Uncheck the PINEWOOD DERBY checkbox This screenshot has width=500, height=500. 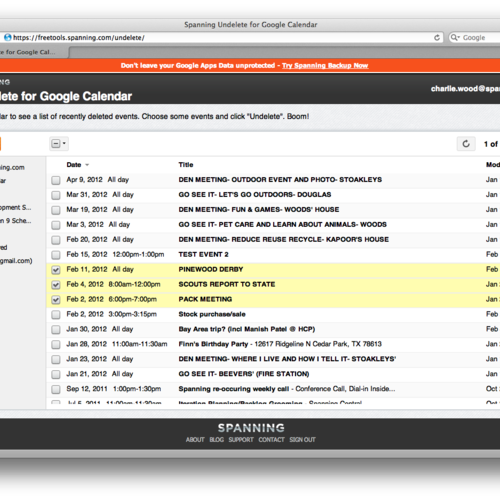56,270
